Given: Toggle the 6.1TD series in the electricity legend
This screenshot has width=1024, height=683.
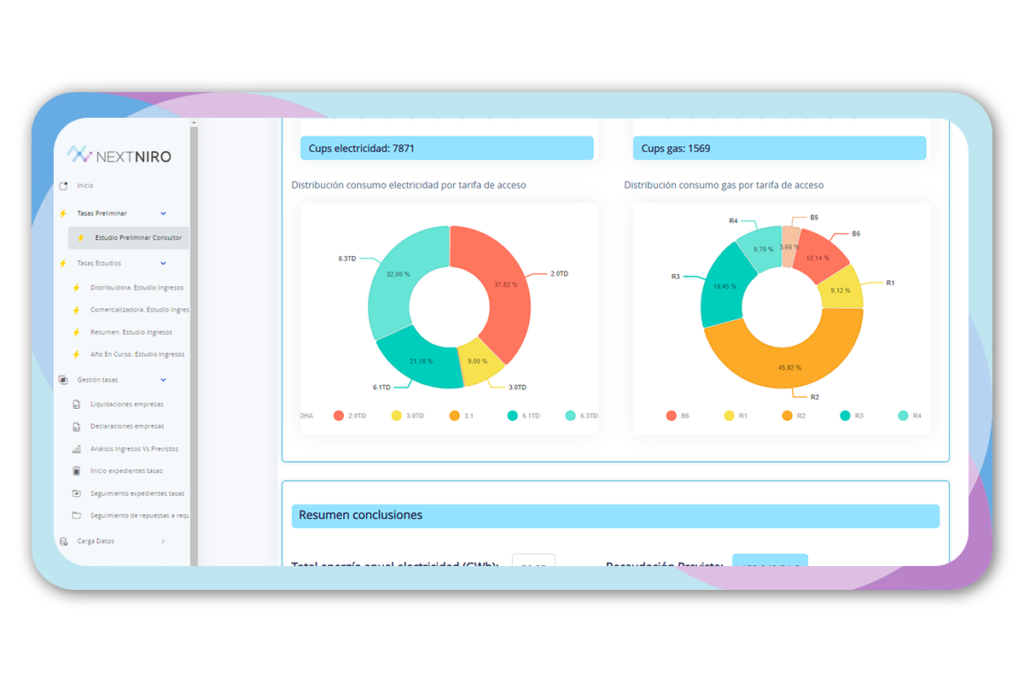Looking at the screenshot, I should 524,416.
